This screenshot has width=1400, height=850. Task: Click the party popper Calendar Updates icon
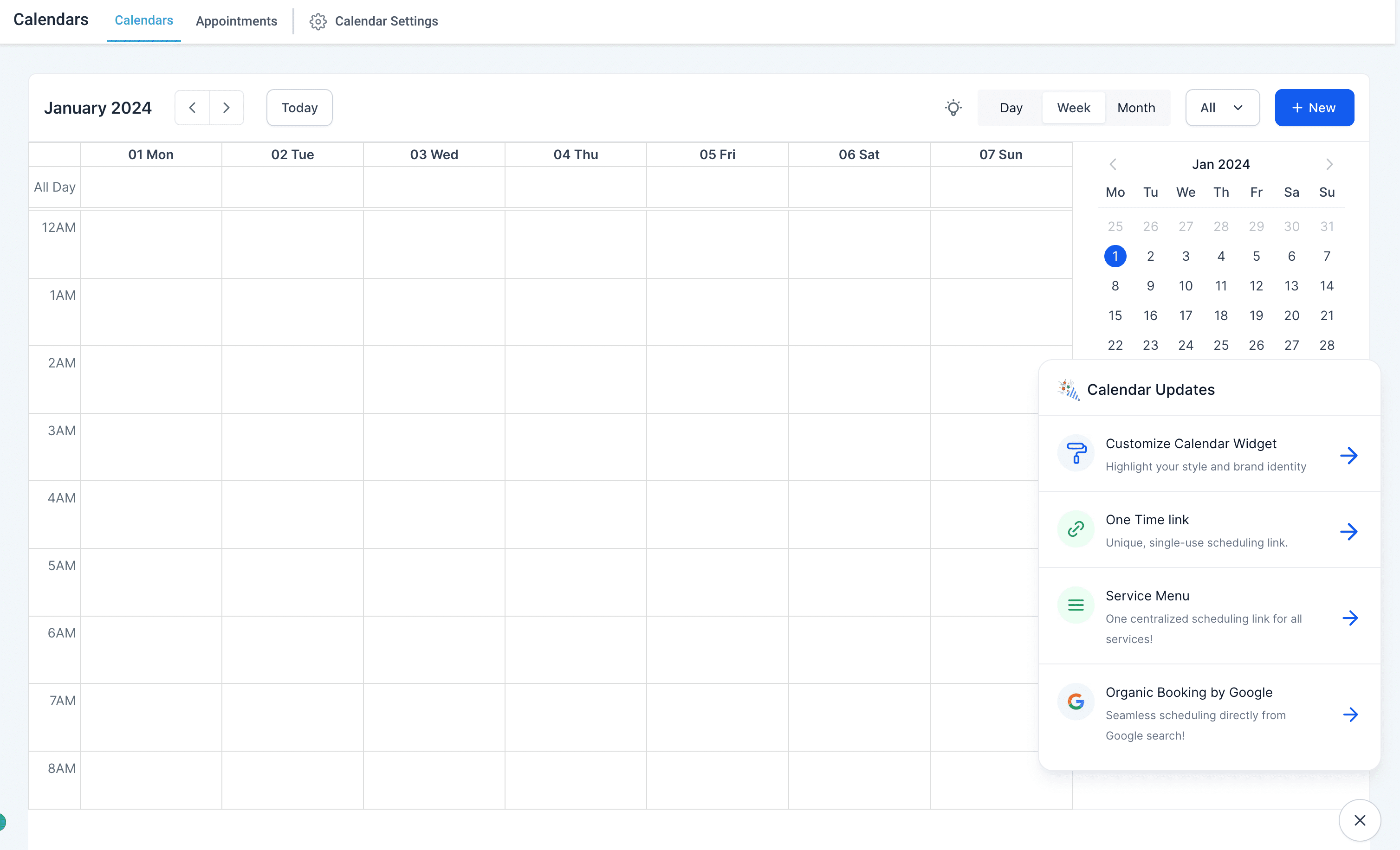click(x=1068, y=390)
